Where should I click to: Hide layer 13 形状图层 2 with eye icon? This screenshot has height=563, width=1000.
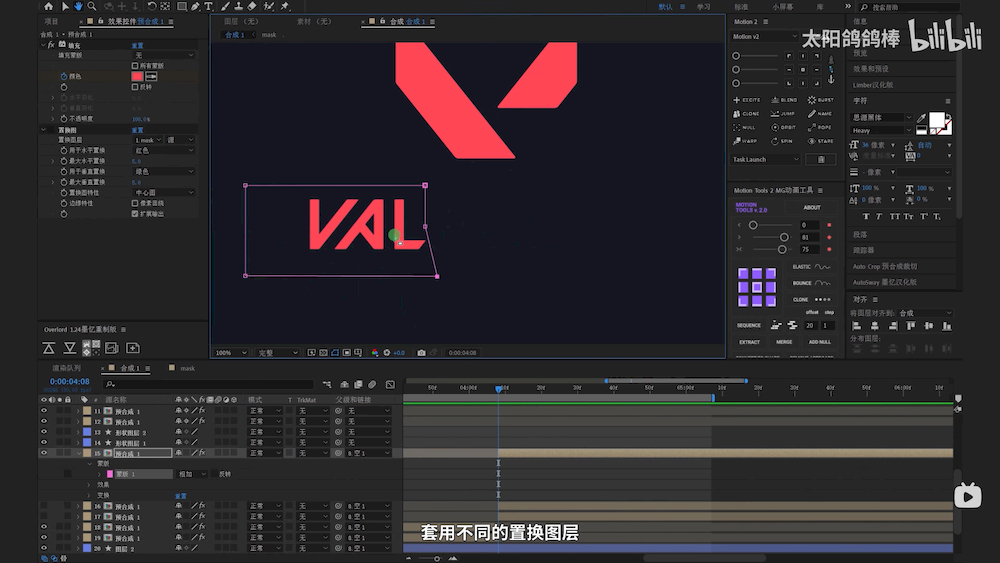44,432
